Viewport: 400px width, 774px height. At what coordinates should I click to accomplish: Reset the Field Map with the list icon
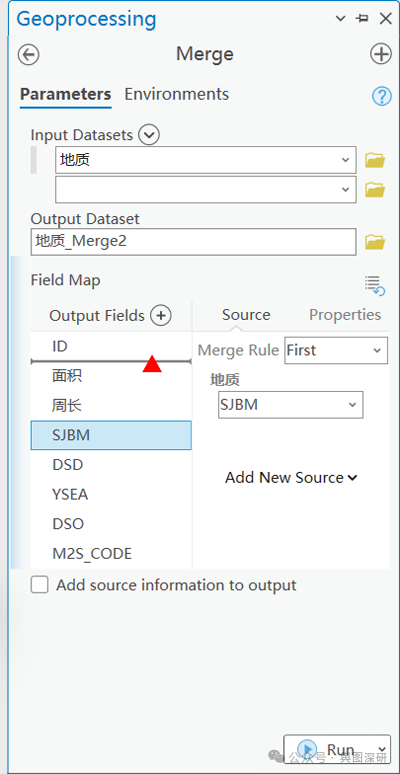tap(375, 285)
